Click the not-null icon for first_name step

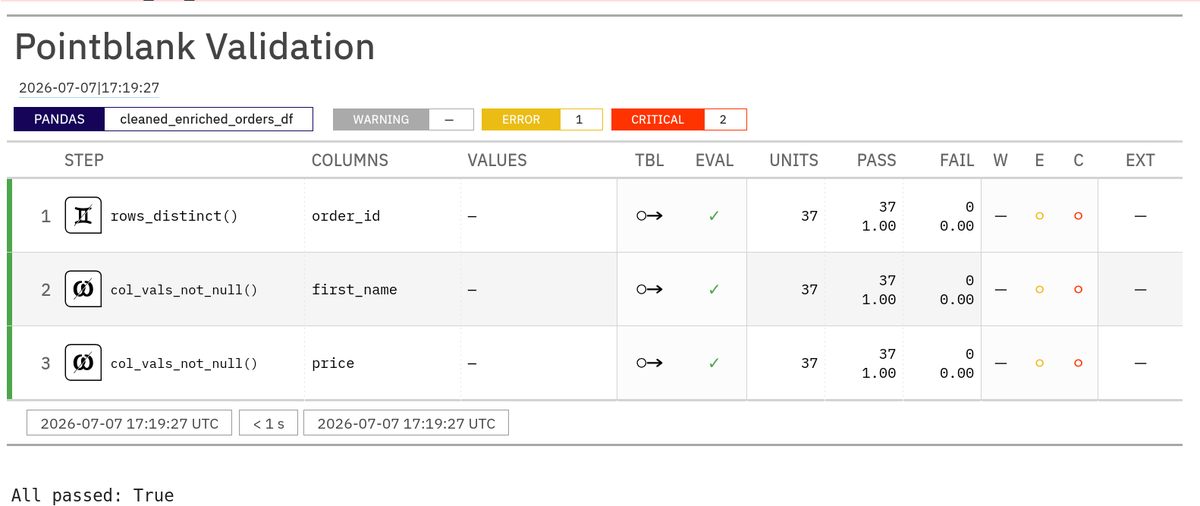tap(82, 289)
